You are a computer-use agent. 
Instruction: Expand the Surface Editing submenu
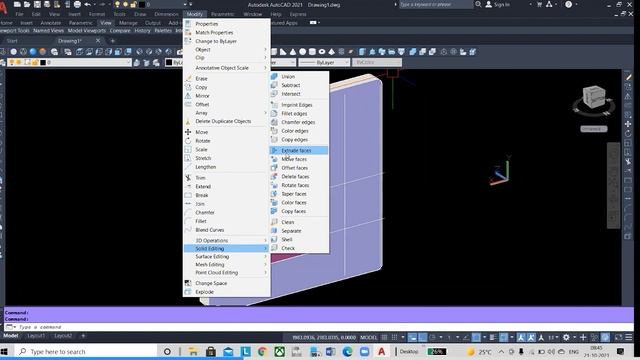tap(227, 256)
